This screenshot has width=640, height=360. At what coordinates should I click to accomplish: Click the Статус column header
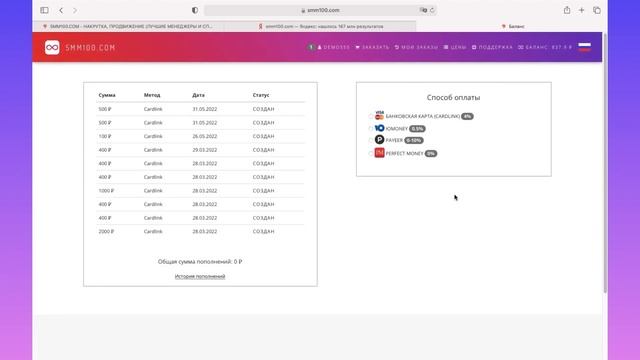[261, 95]
